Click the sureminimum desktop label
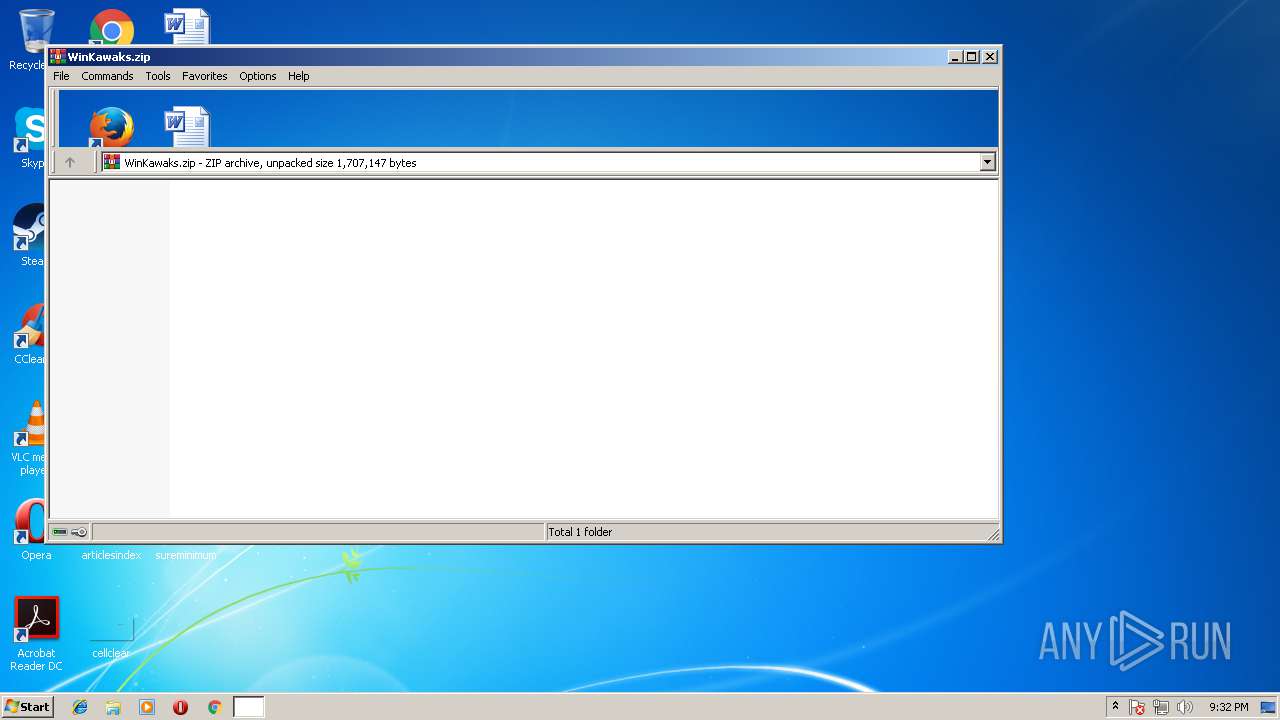 point(186,555)
